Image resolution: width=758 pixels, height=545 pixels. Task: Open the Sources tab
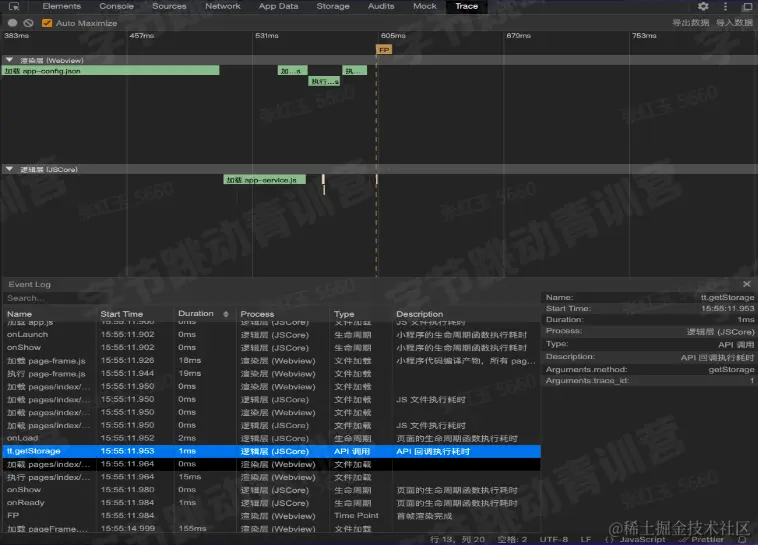click(169, 6)
